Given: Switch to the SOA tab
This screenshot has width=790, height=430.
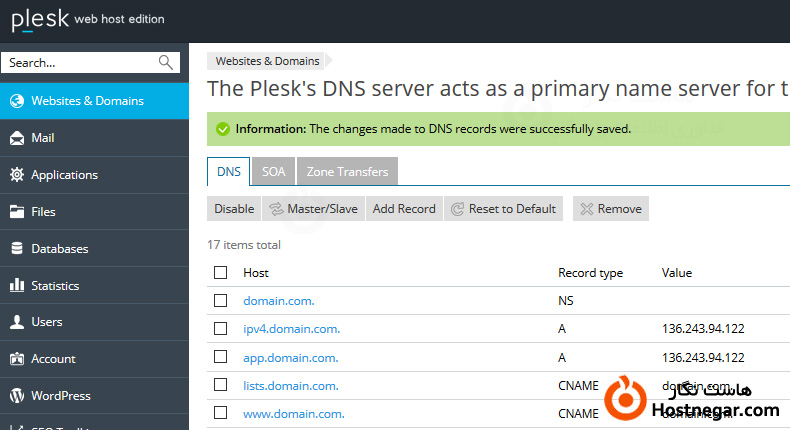Looking at the screenshot, I should [x=273, y=172].
